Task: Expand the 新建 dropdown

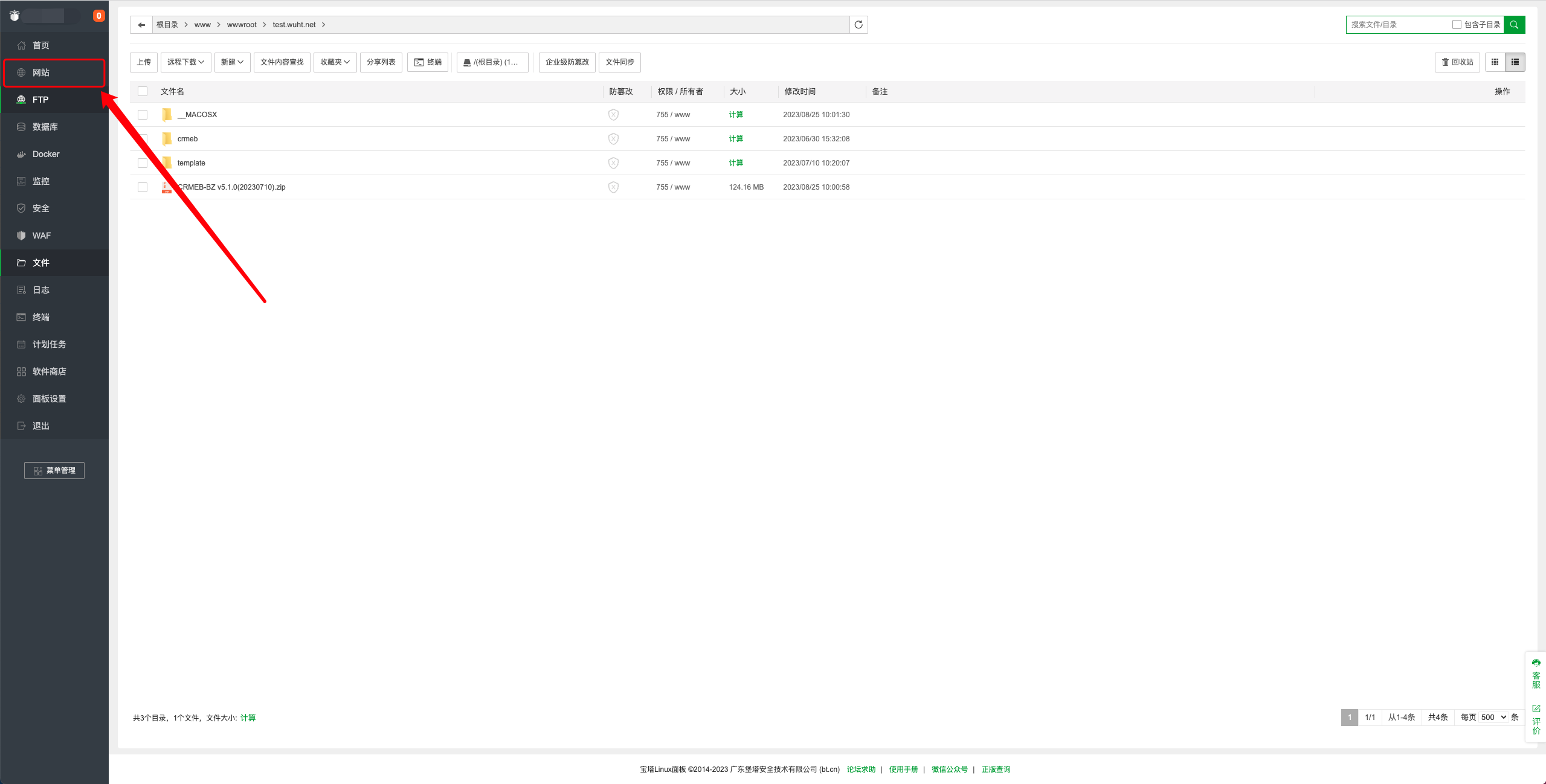Action: (232, 62)
